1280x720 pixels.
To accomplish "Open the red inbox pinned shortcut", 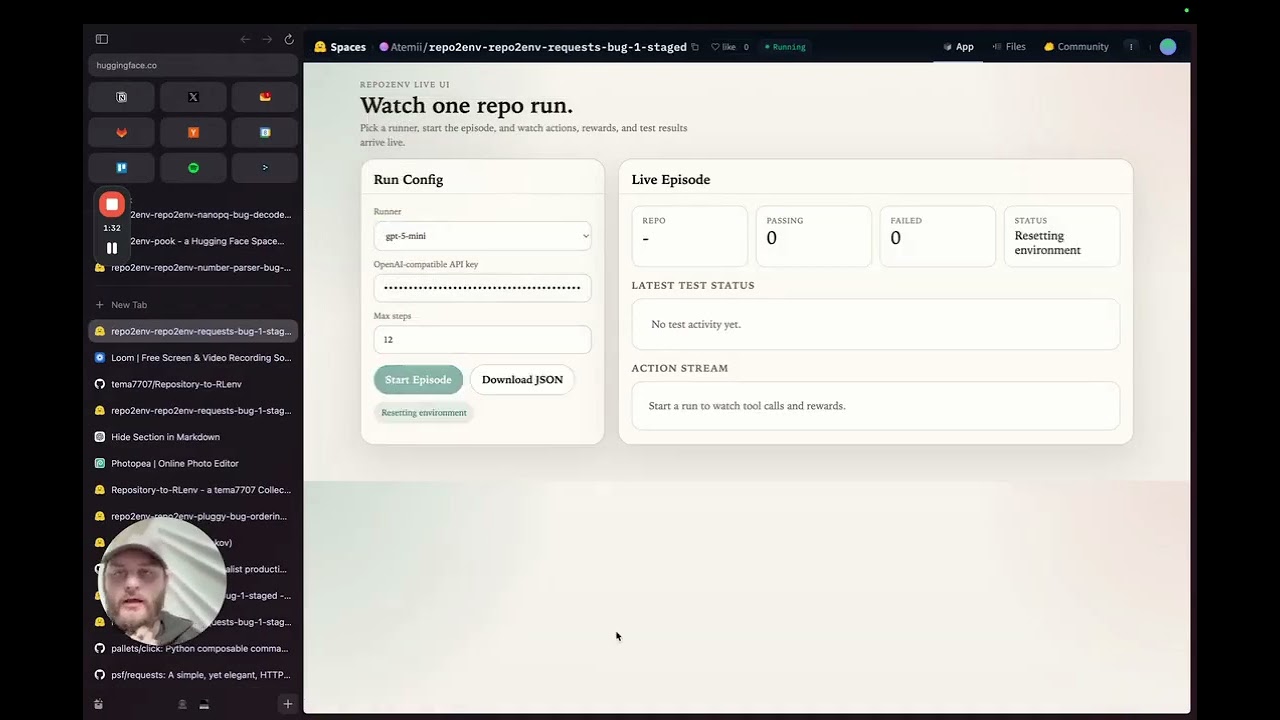I will click(265, 97).
